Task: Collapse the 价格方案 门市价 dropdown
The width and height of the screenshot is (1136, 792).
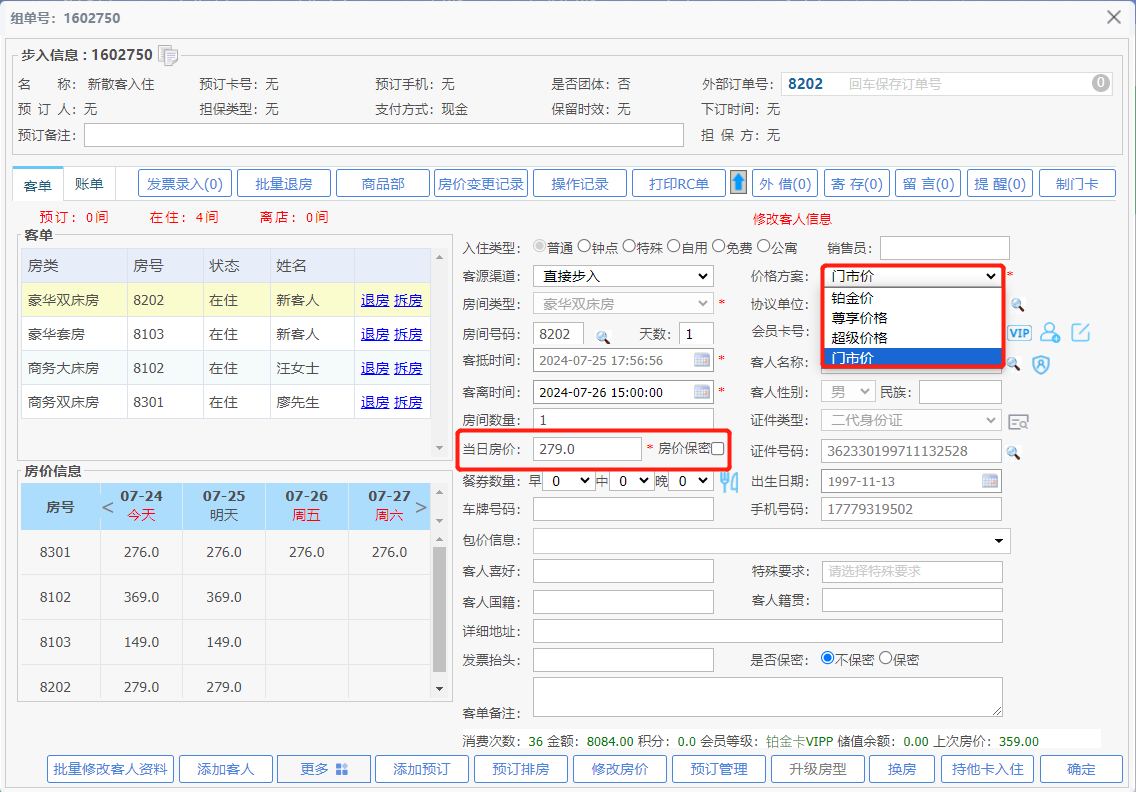Action: pos(913,276)
